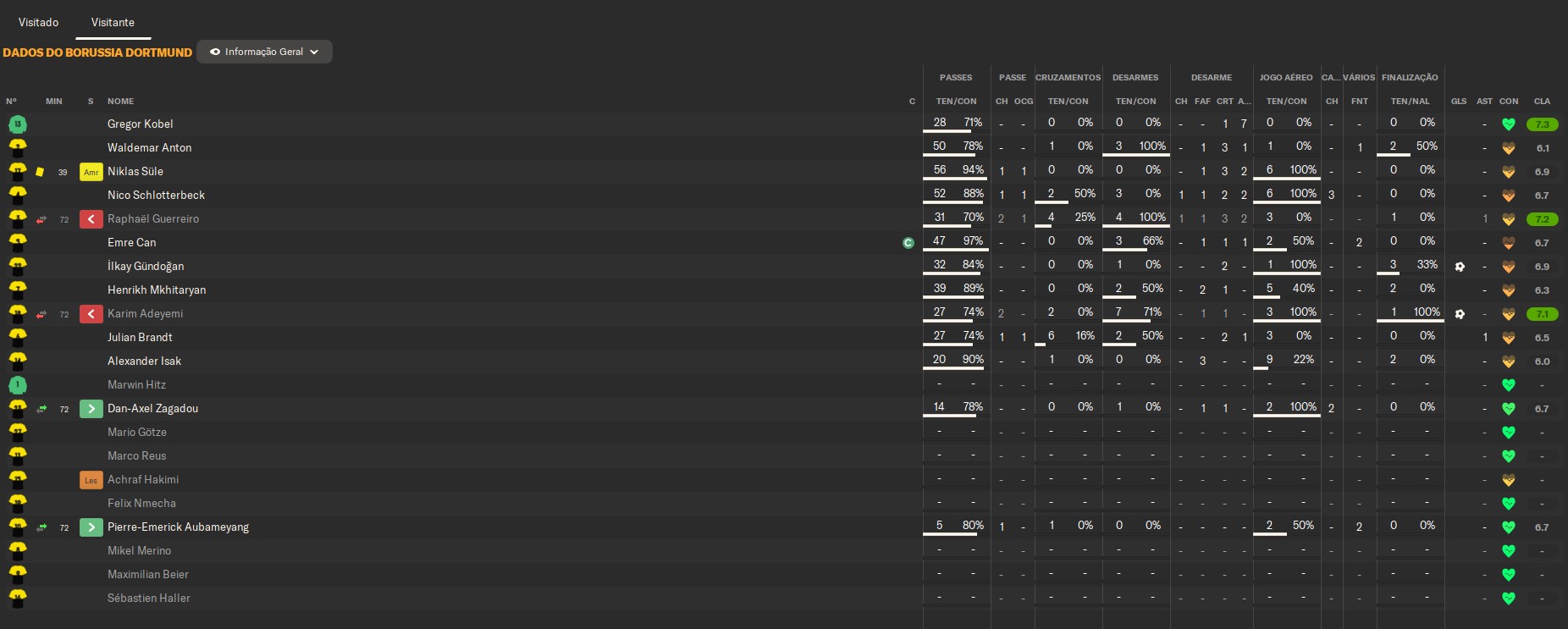Viewport: 1568px width, 629px height.
Task: Click Waldemar Anton's orange condition heart
Action: (1508, 148)
